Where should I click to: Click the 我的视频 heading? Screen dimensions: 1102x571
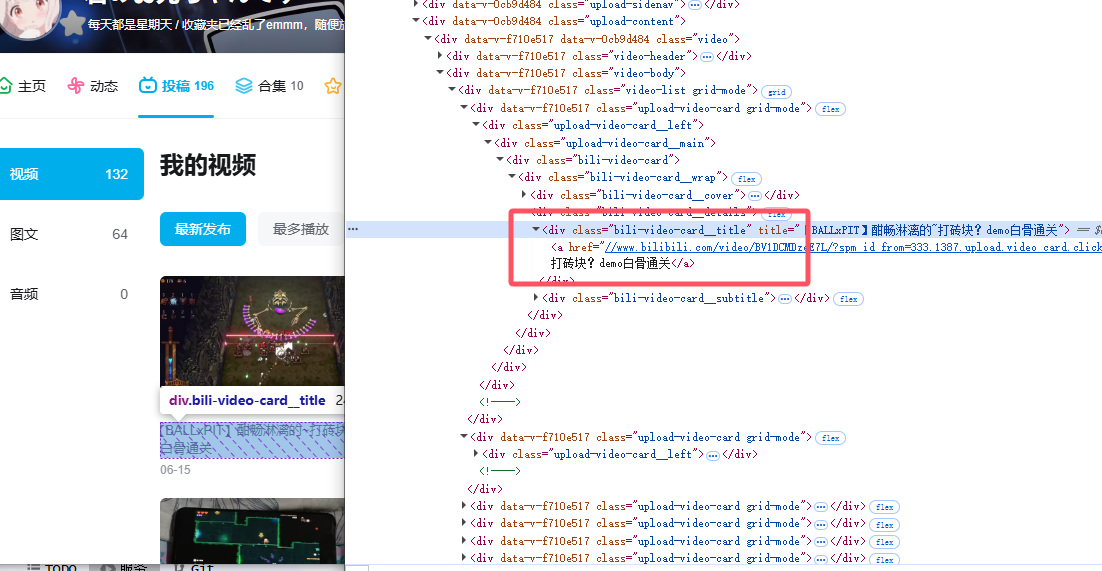point(207,165)
